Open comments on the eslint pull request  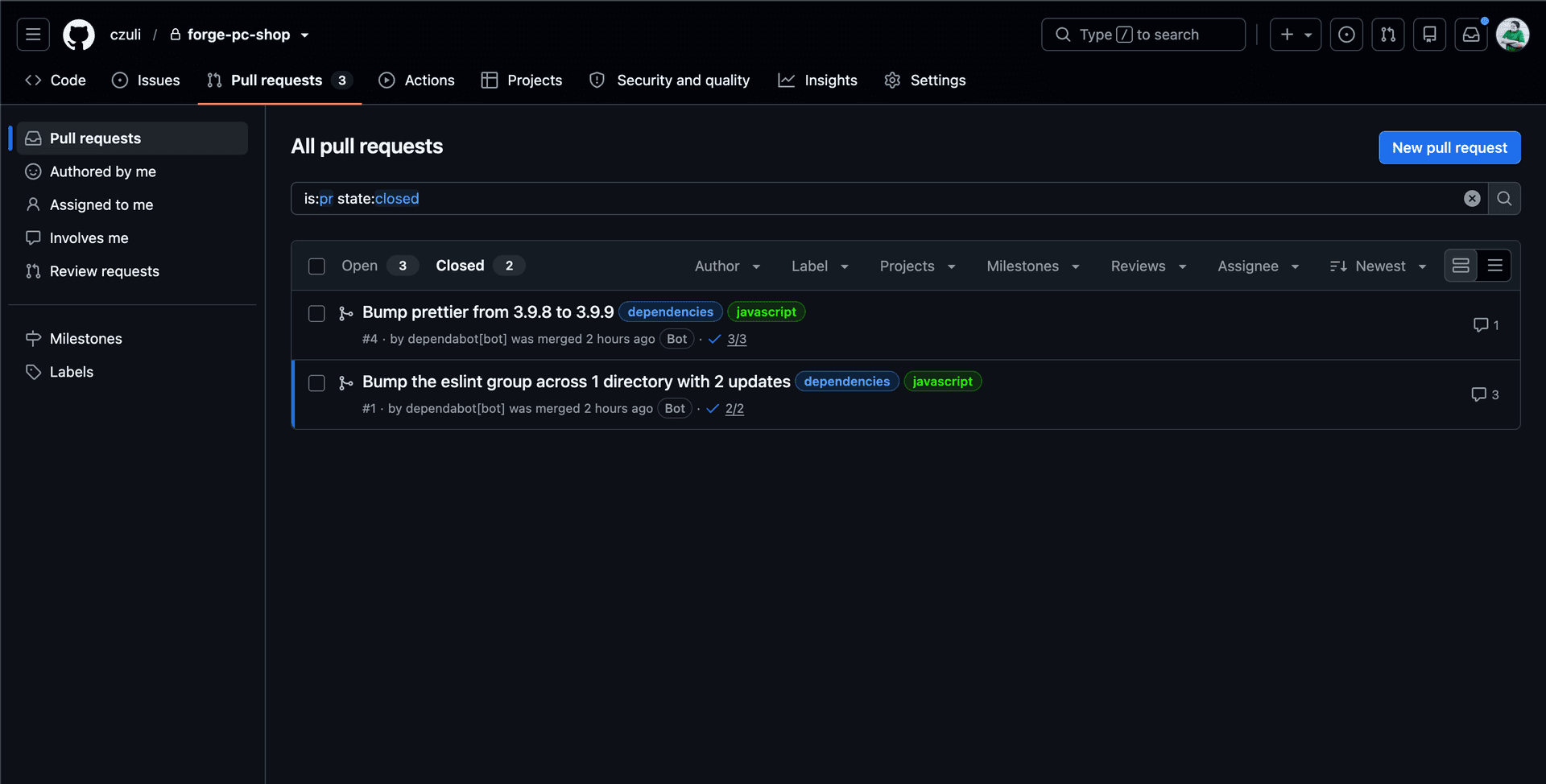(1485, 394)
